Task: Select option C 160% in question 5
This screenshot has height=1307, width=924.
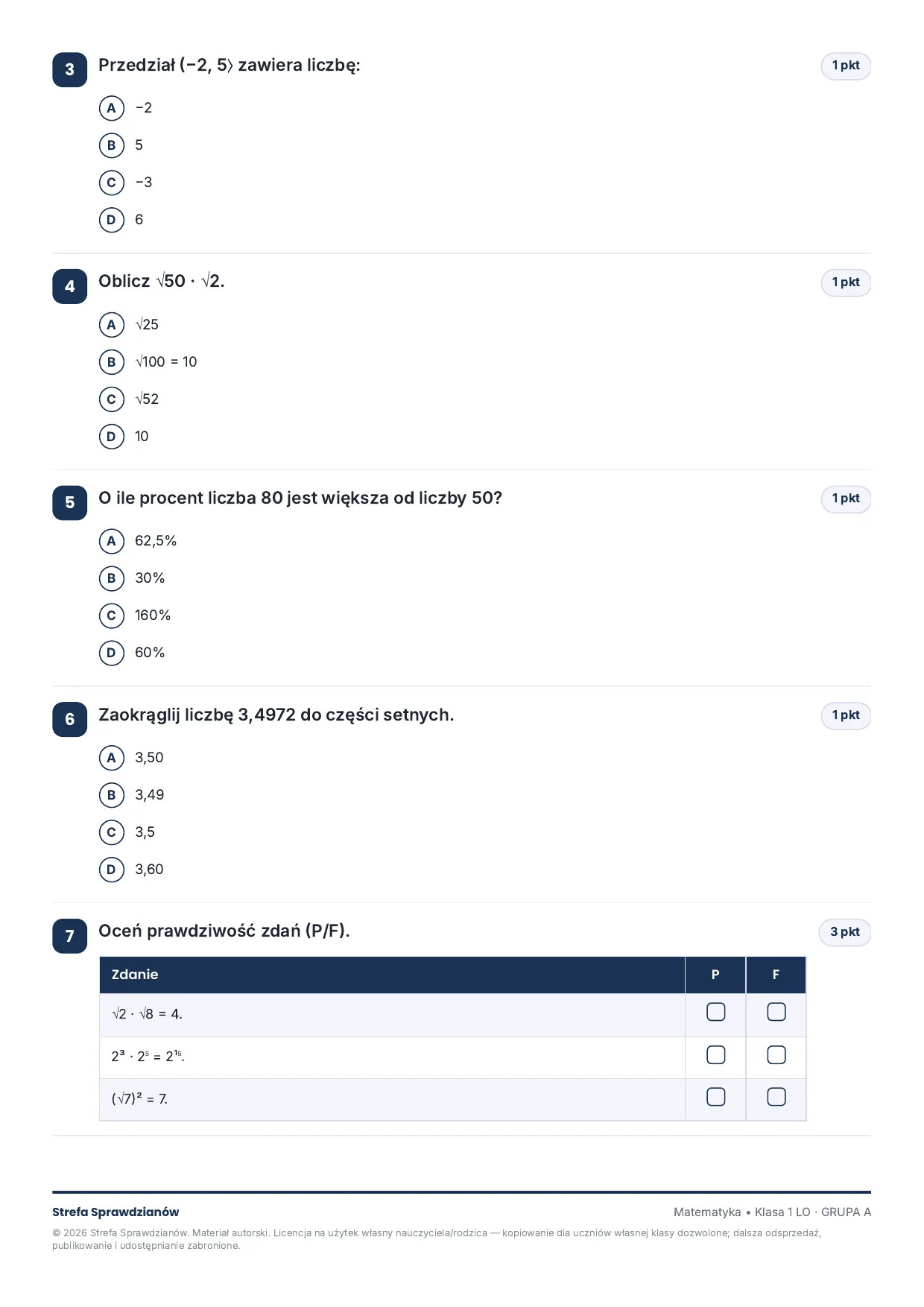Action: pos(112,615)
